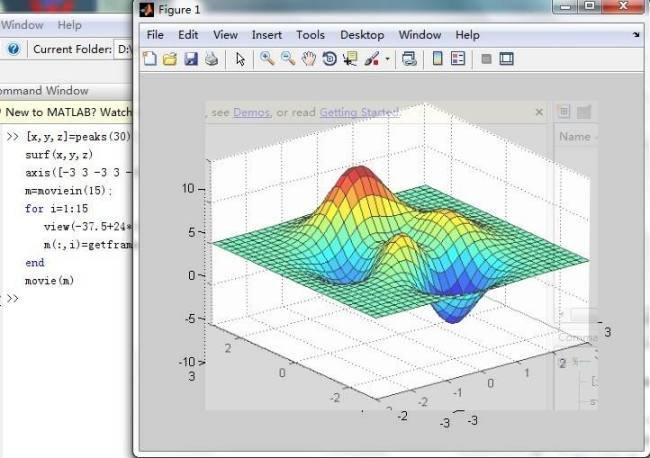Select the Pan hand tool
The image size is (650, 458).
308,59
